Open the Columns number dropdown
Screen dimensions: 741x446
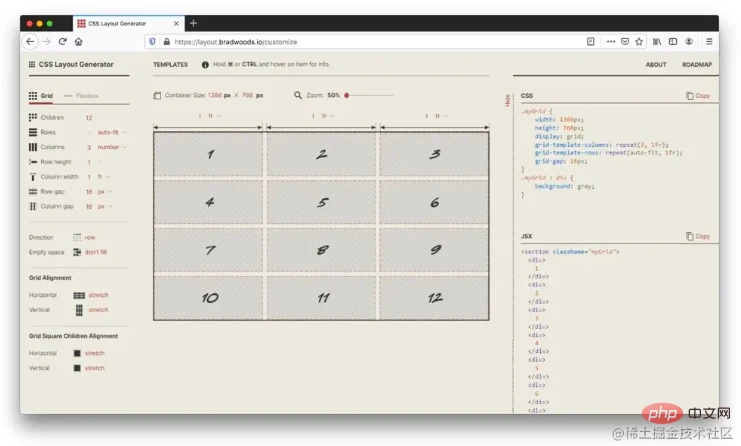pos(112,147)
